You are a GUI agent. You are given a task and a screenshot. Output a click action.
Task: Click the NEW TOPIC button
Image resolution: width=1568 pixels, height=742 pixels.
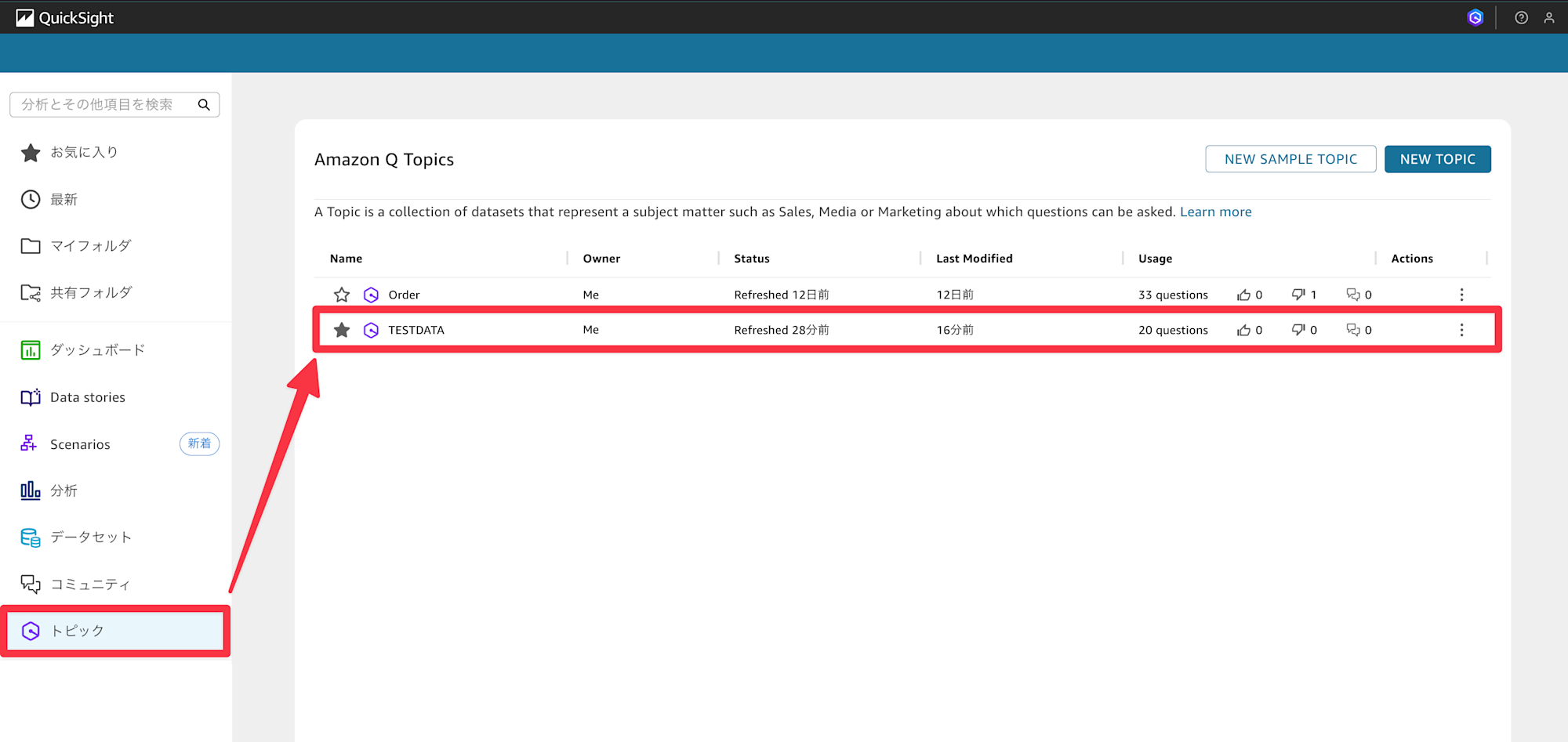[1438, 159]
